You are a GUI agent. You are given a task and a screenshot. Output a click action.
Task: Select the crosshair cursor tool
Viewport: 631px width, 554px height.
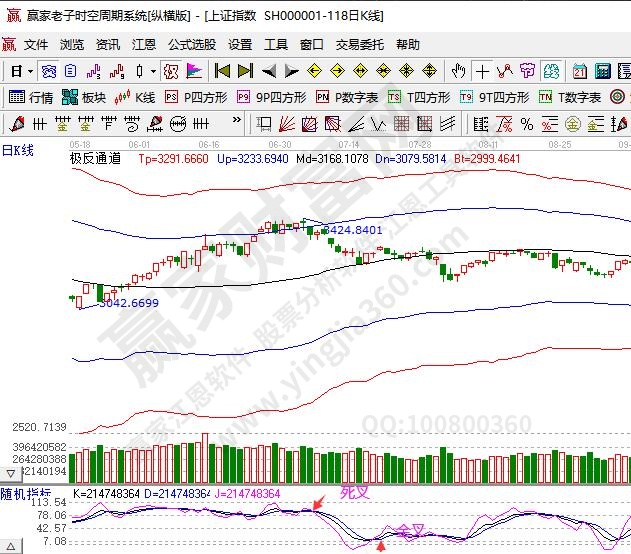(x=483, y=71)
